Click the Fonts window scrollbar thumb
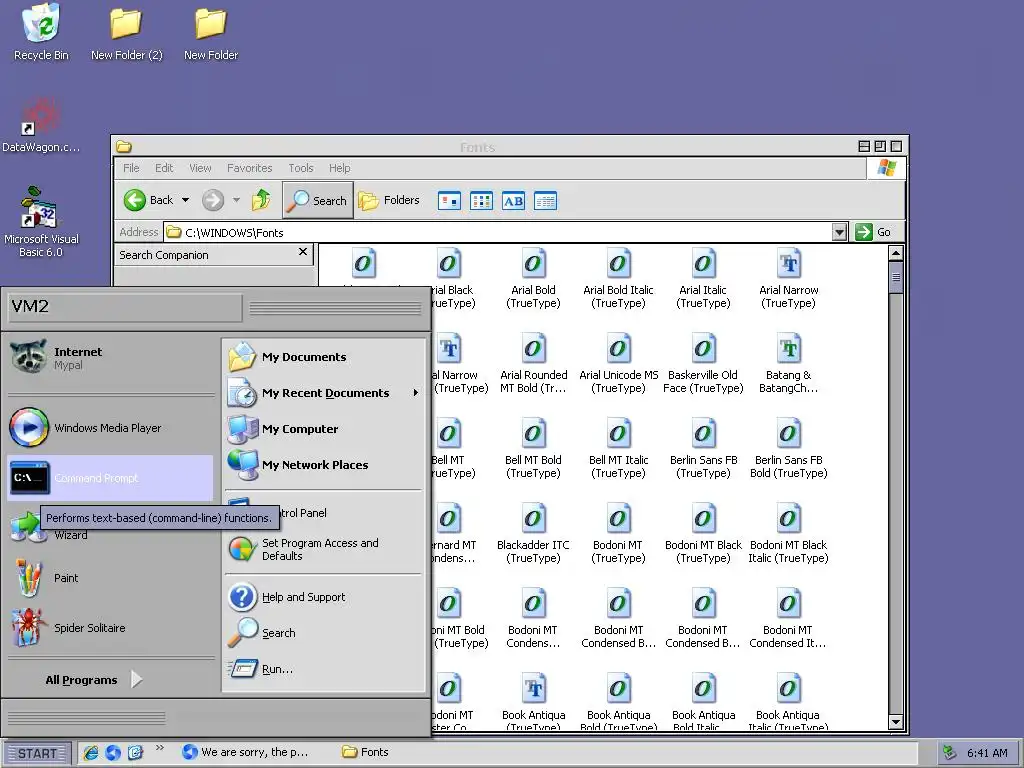This screenshot has height=768, width=1024. [896, 278]
